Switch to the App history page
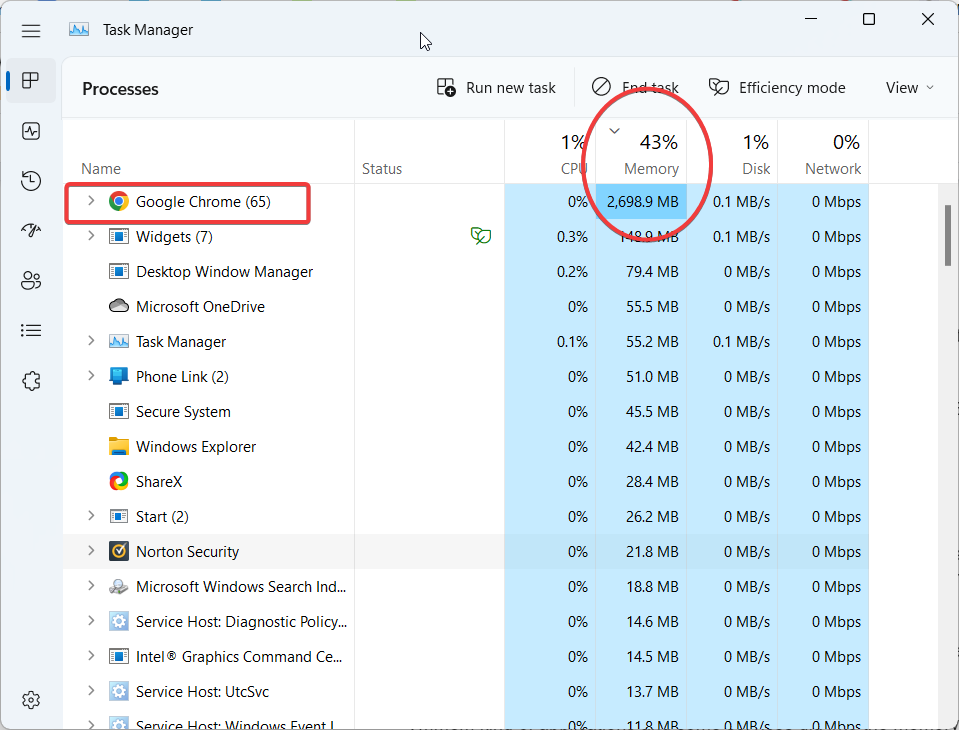Viewport: 959px width, 730px height. [31, 181]
